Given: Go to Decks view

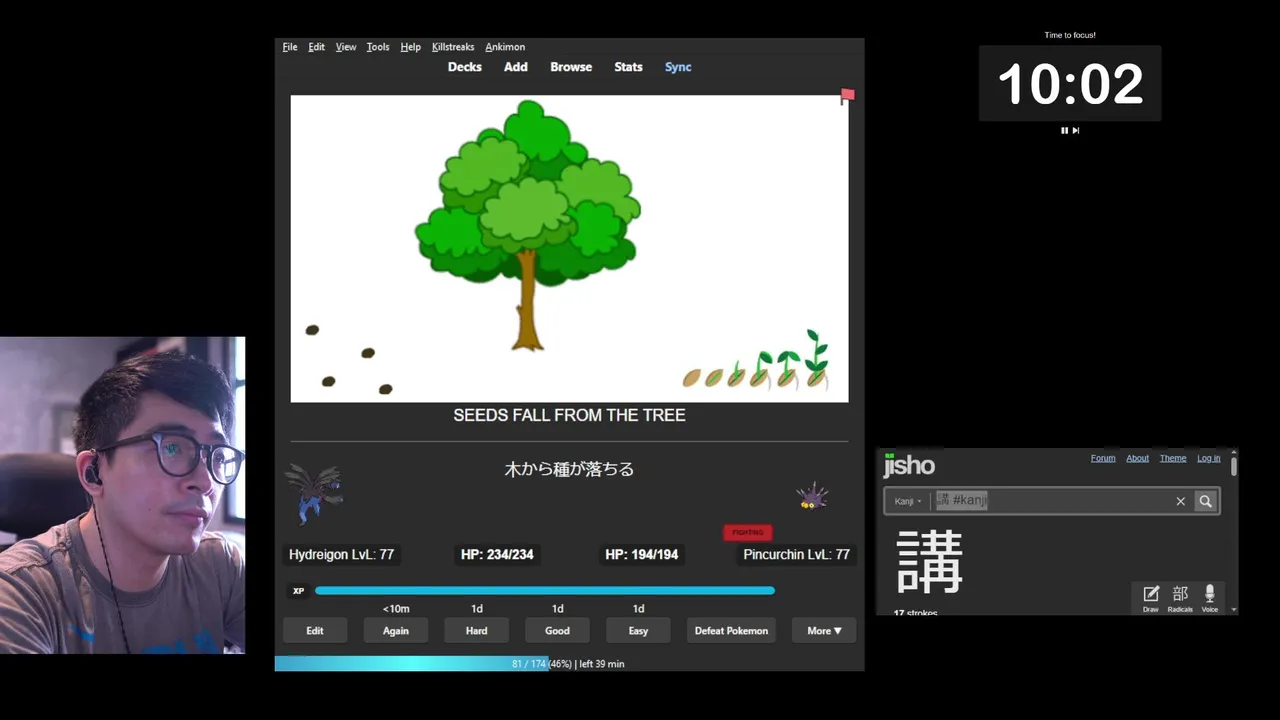Looking at the screenshot, I should pyautogui.click(x=464, y=67).
